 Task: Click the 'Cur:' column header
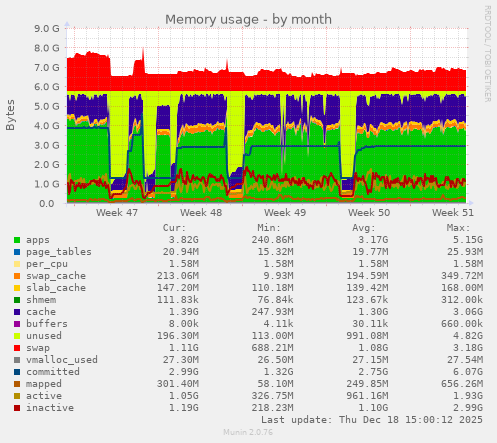(174, 228)
